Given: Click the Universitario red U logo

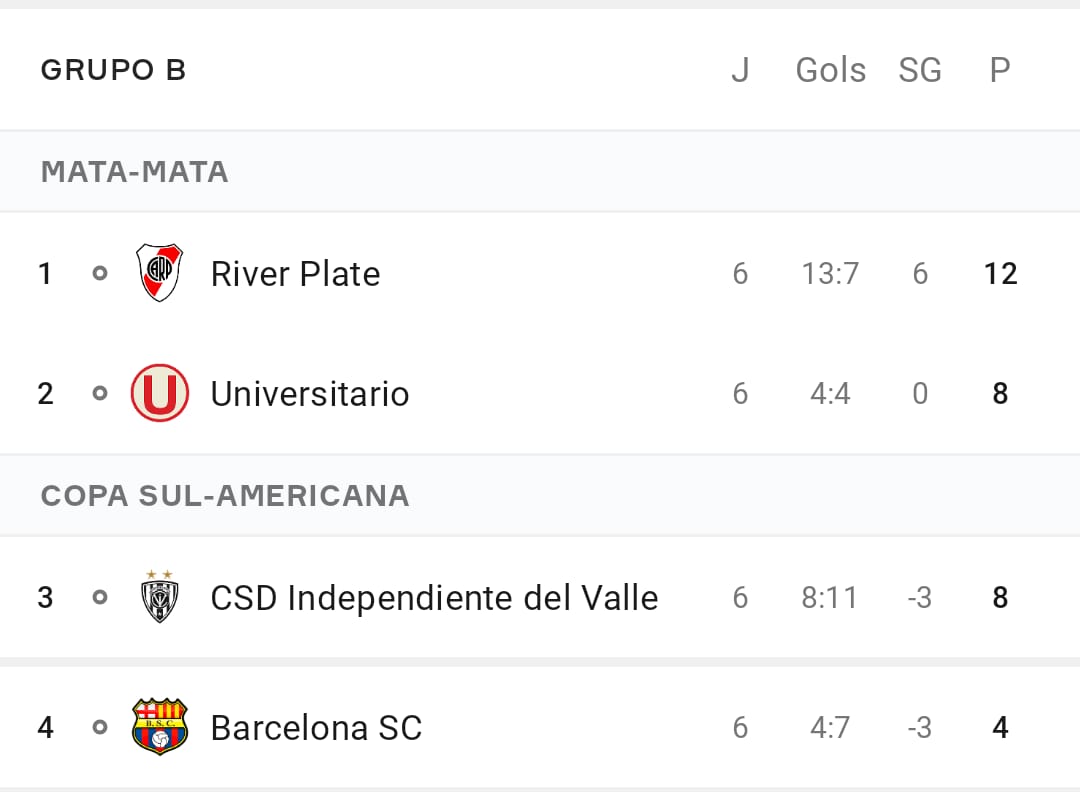Looking at the screenshot, I should tap(160, 393).
